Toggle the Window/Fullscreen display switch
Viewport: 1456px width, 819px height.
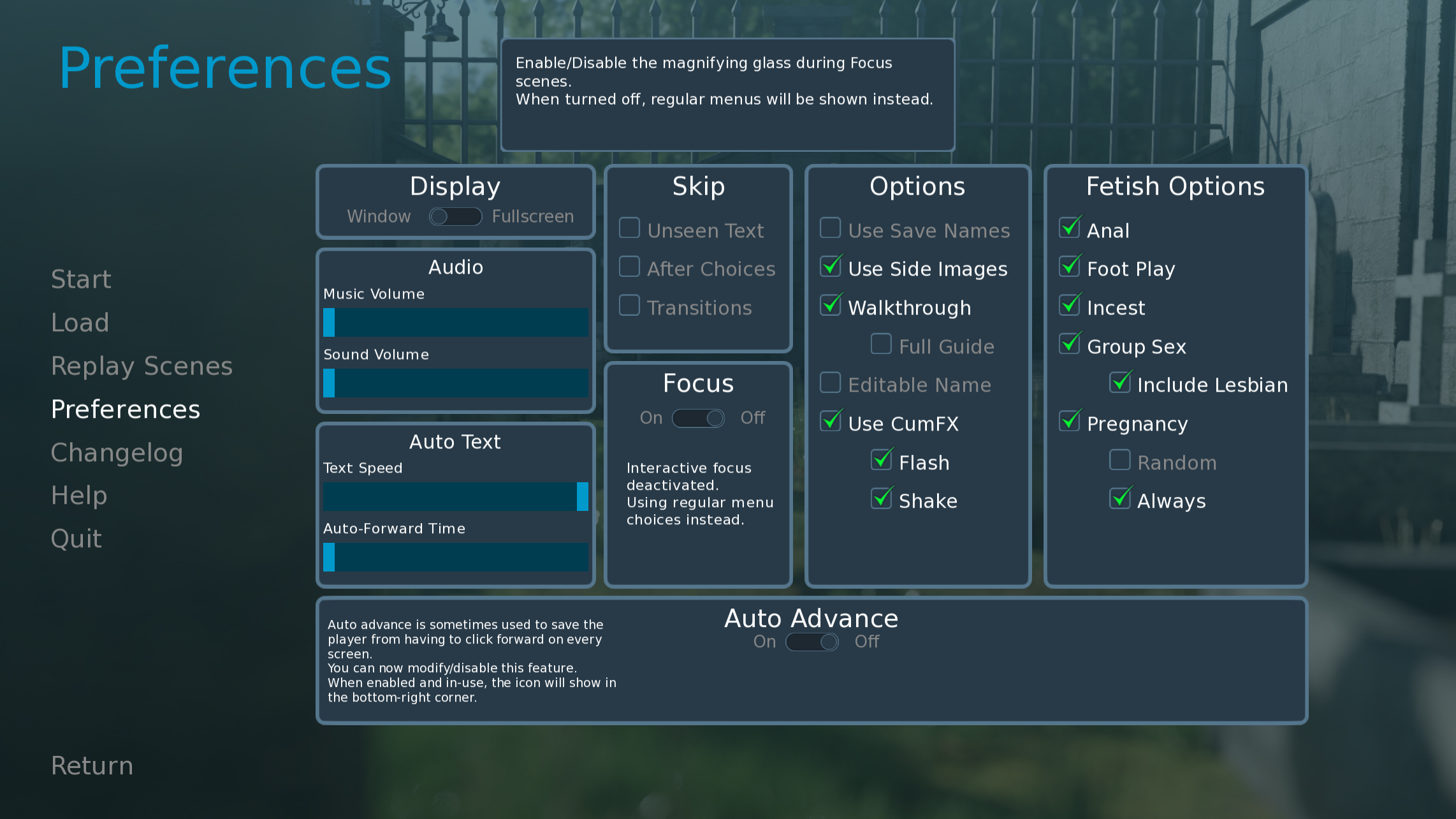[x=455, y=217]
